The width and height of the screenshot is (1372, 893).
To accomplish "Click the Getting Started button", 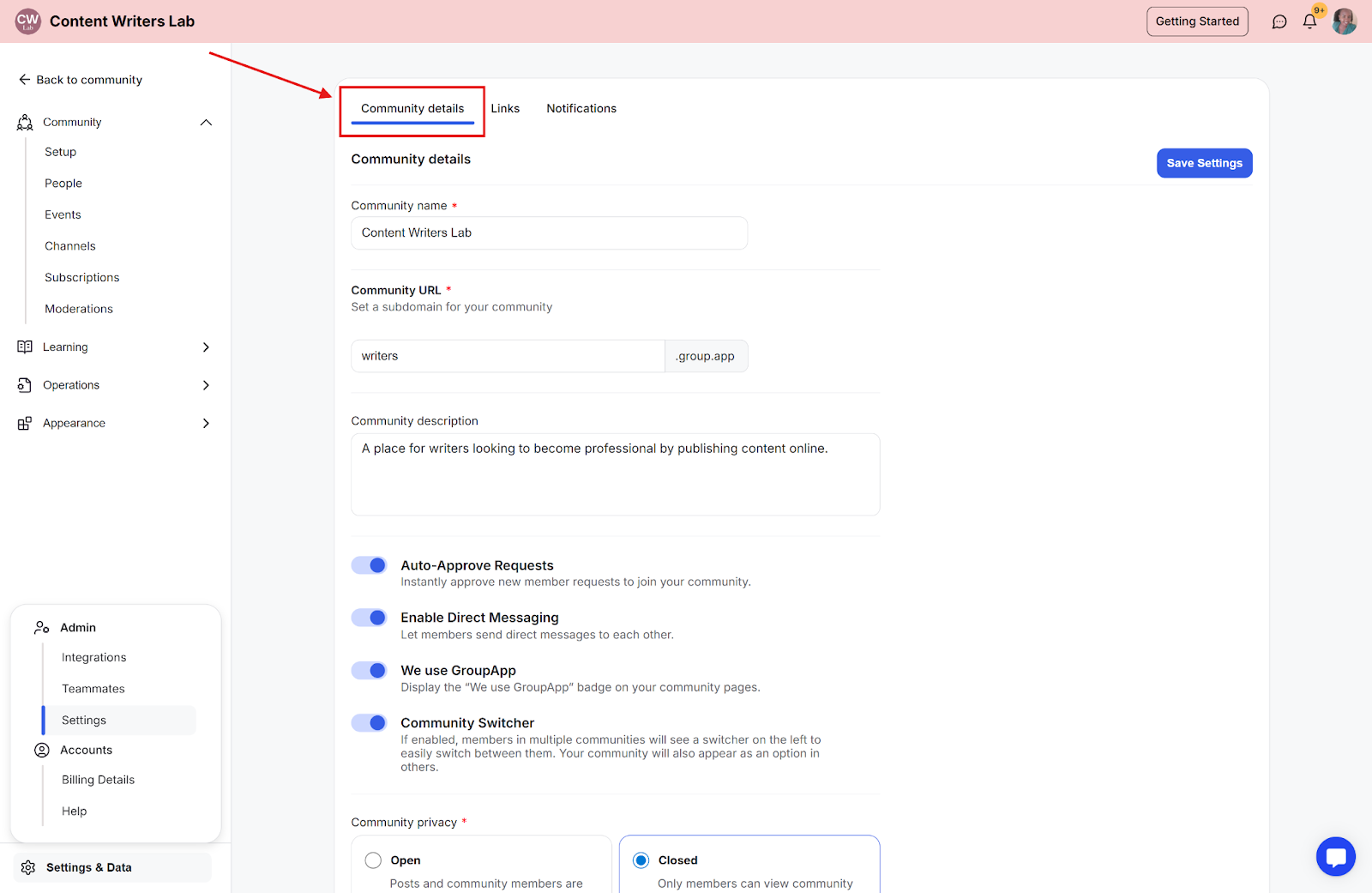I will pyautogui.click(x=1197, y=21).
